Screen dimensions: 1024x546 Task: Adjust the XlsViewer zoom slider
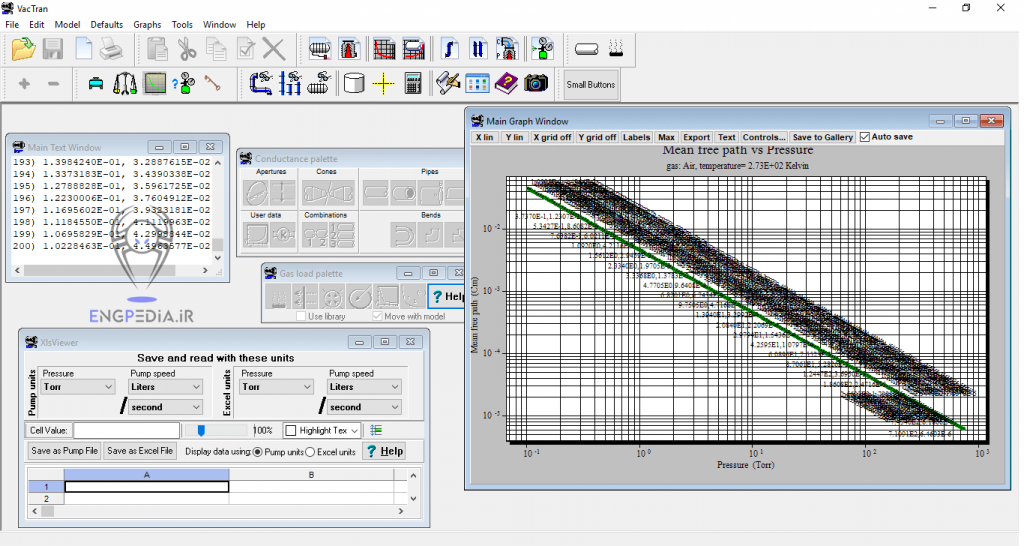201,431
